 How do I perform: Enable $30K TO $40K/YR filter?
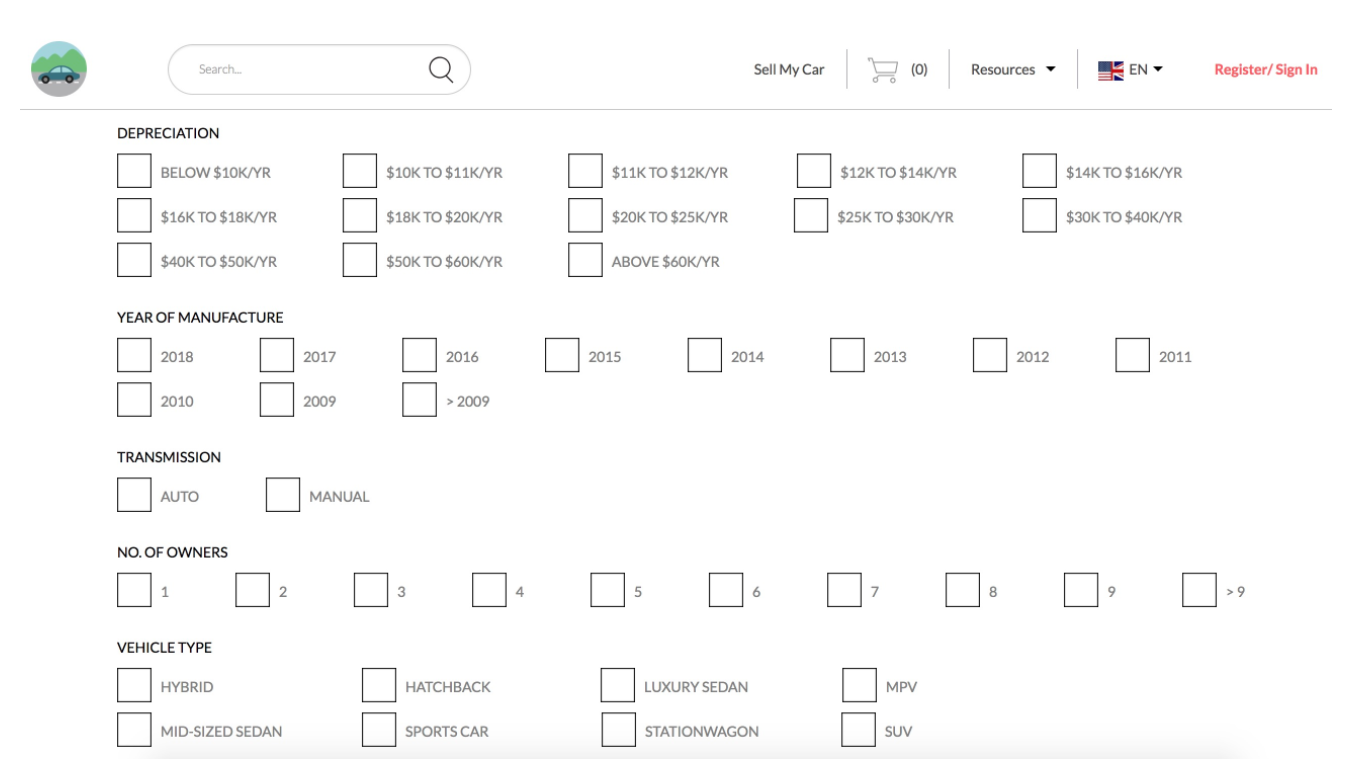coord(1039,216)
